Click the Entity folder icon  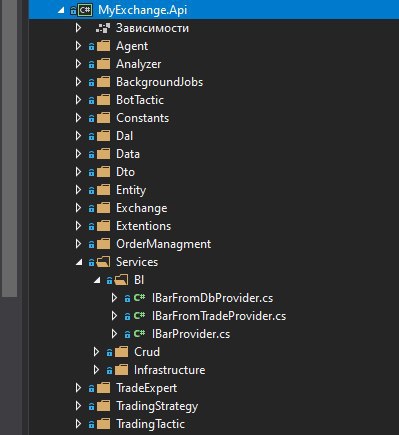pos(103,190)
